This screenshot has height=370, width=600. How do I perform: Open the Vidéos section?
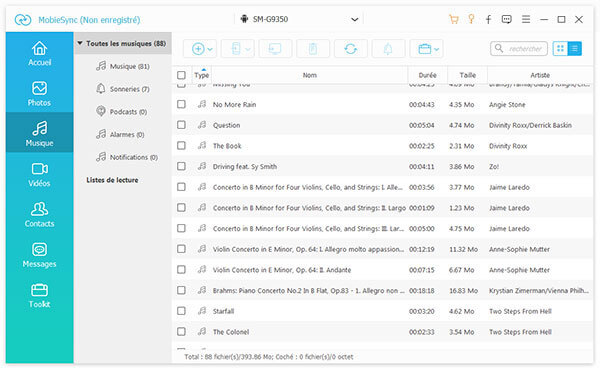coord(39,174)
